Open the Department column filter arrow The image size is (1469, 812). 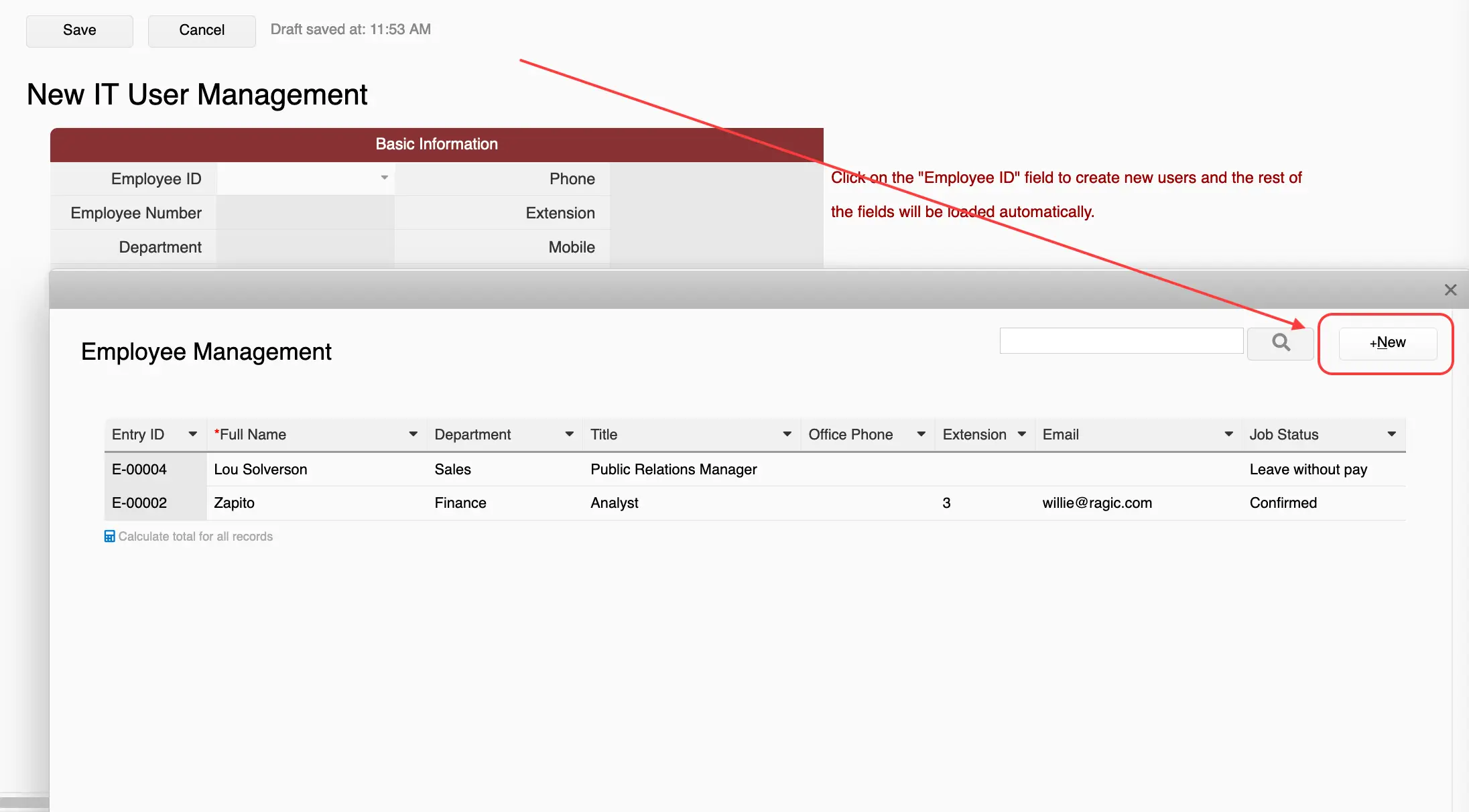coord(570,435)
